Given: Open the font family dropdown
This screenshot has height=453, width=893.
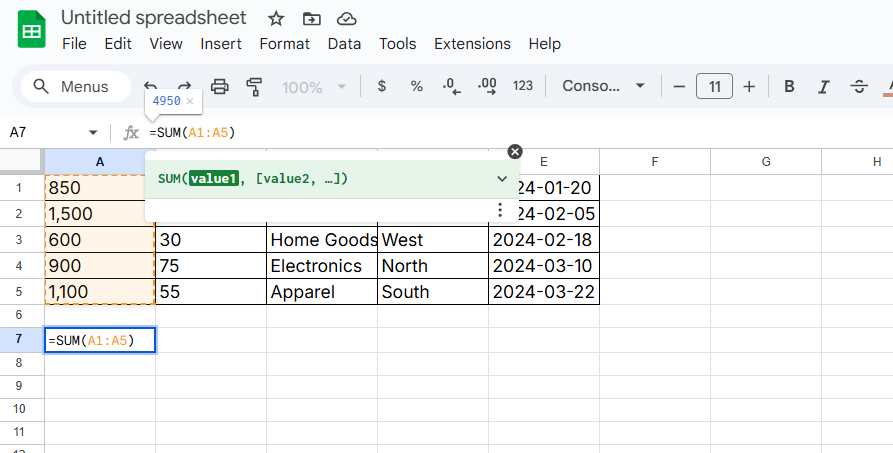Looking at the screenshot, I should pos(603,86).
